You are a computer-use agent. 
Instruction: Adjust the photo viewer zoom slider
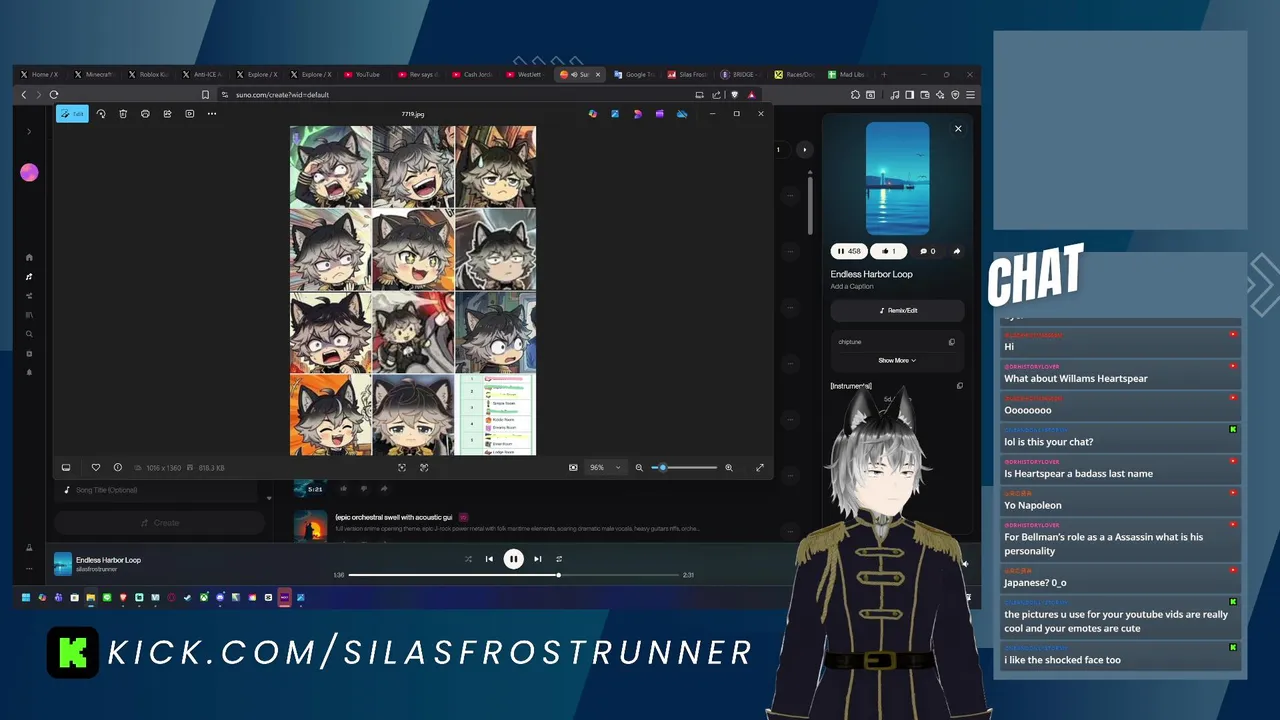685,467
